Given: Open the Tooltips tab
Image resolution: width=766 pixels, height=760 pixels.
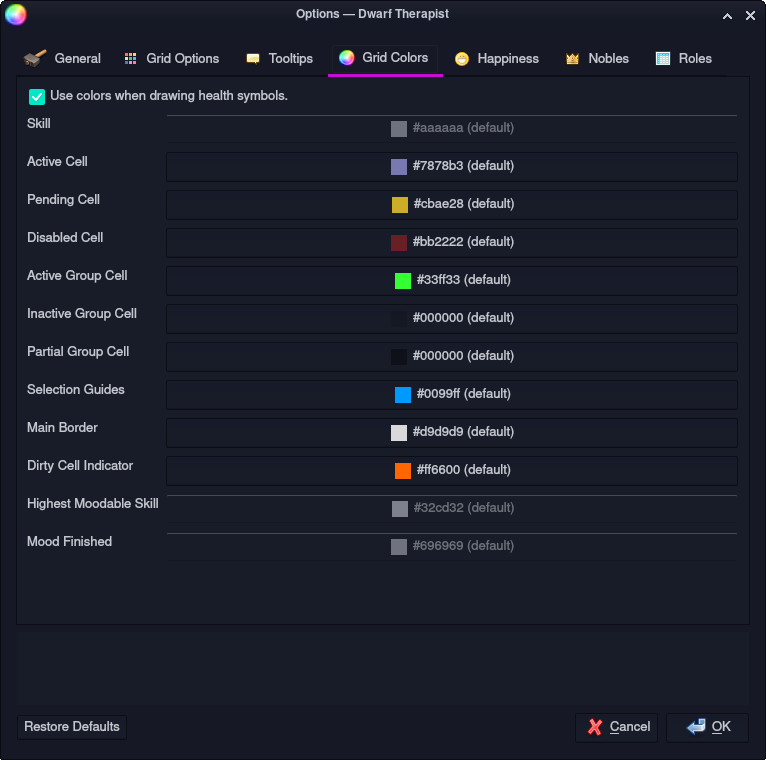Looking at the screenshot, I should [279, 59].
